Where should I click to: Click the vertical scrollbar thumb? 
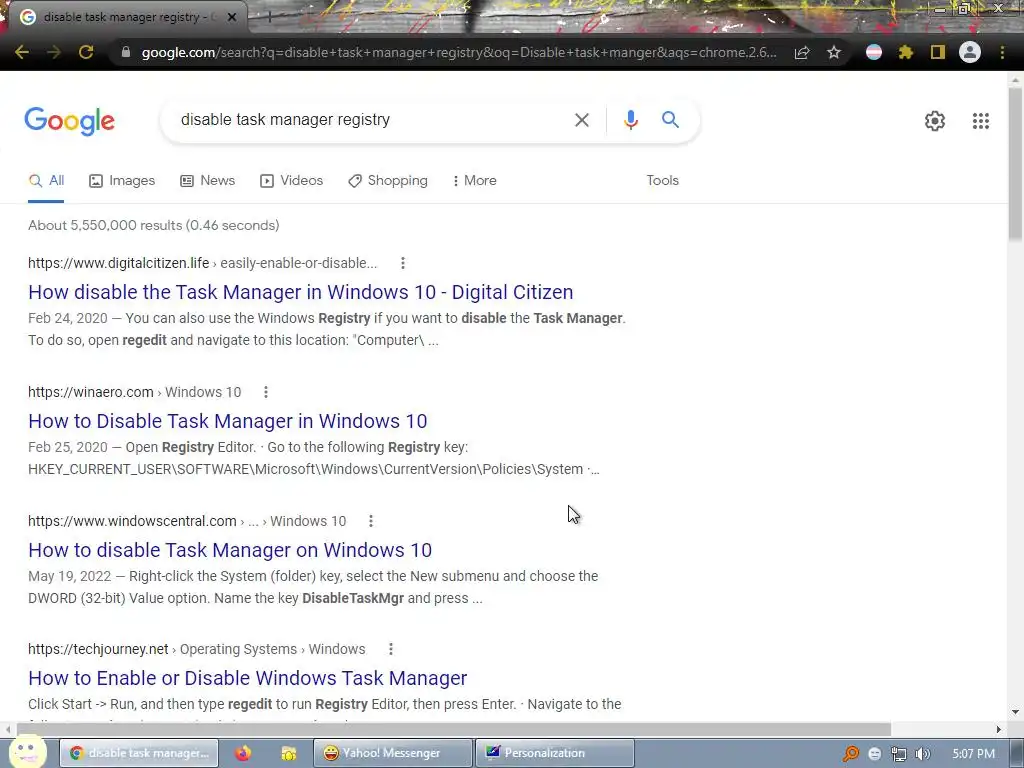pyautogui.click(x=1016, y=163)
